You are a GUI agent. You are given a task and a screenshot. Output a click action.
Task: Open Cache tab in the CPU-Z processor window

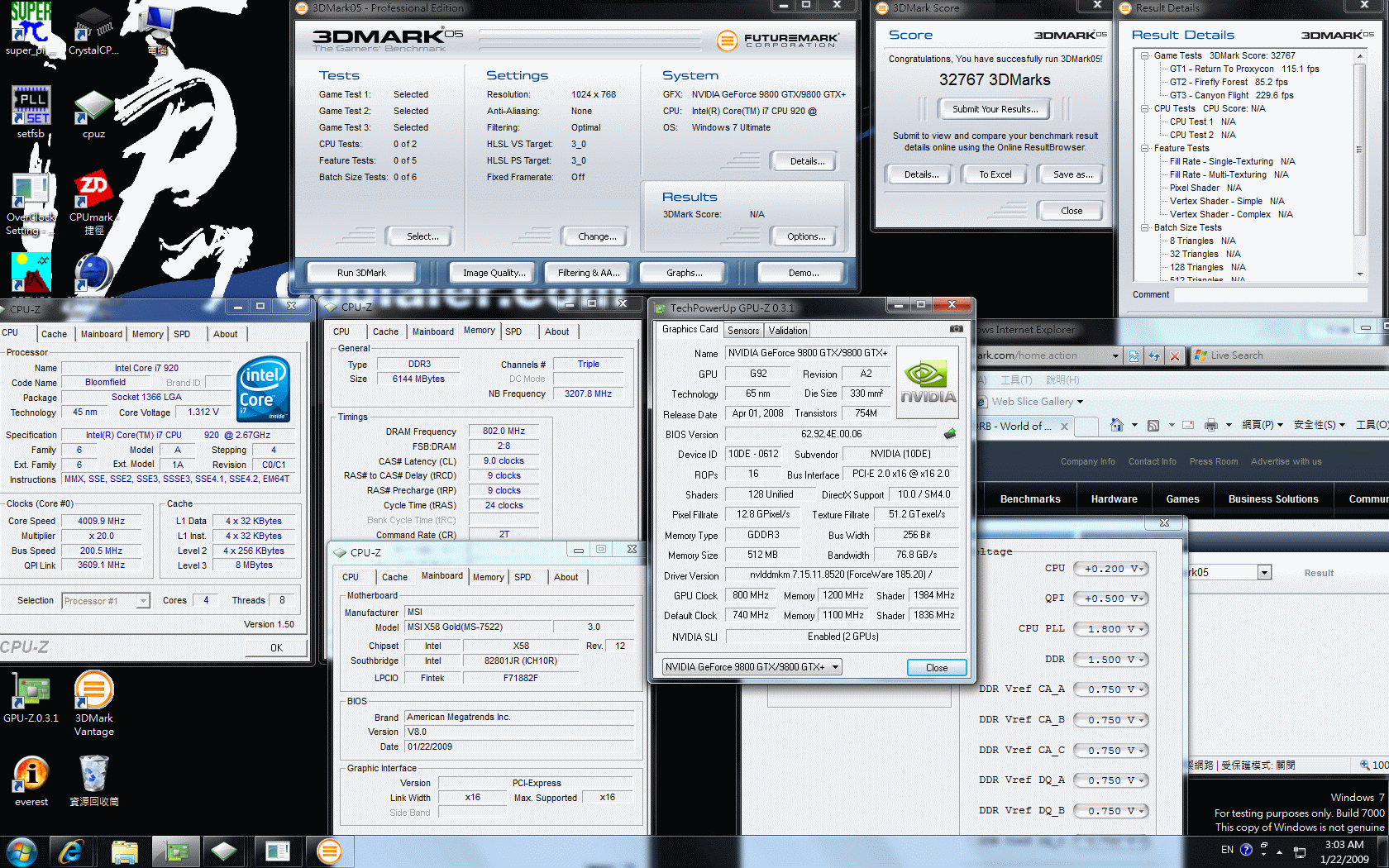54,334
